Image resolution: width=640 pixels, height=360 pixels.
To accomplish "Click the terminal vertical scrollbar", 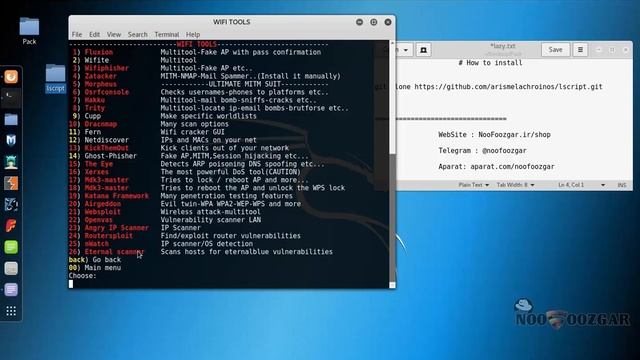I will 392,163.
